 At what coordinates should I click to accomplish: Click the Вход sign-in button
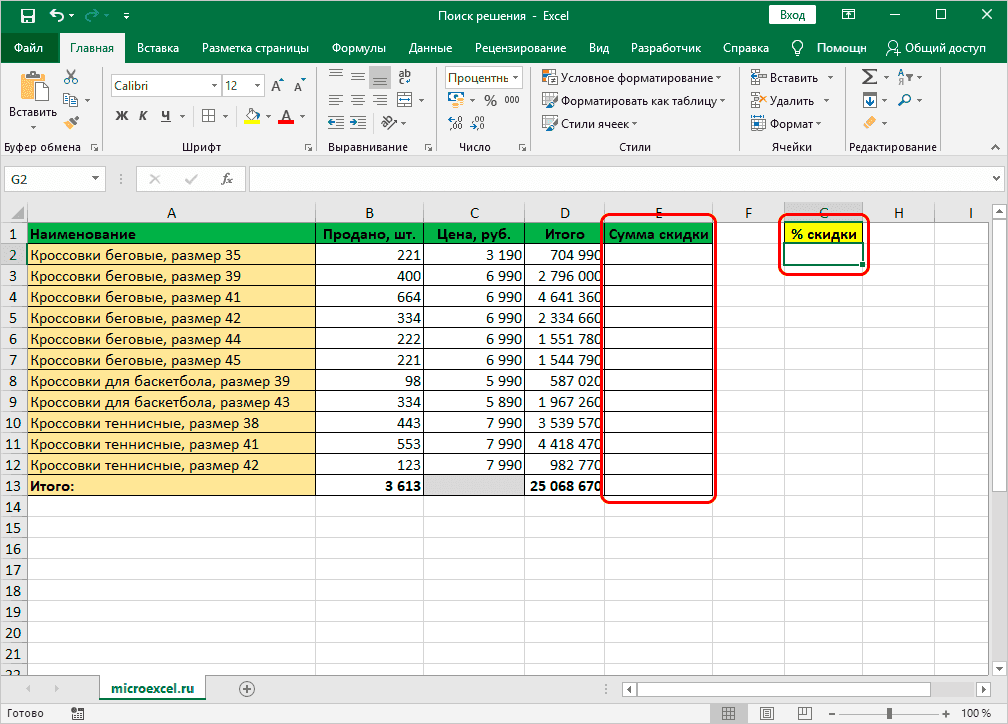(792, 15)
